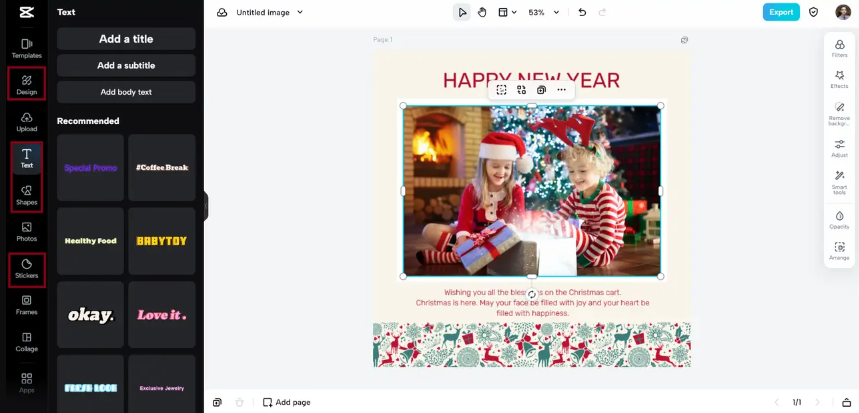Collapse the left panel using handle
The image size is (859, 413).
(x=206, y=205)
